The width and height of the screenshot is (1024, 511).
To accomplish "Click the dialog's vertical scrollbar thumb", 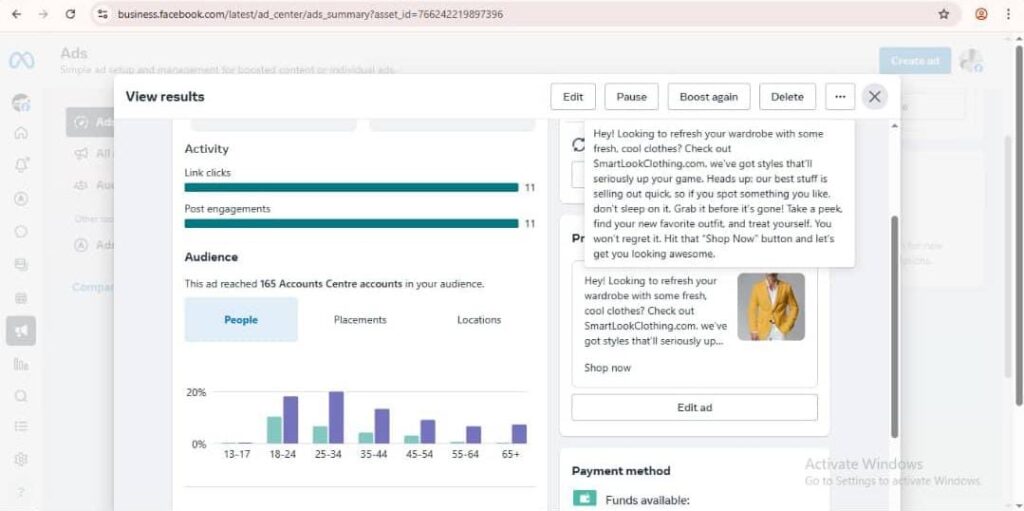I will (x=895, y=327).
